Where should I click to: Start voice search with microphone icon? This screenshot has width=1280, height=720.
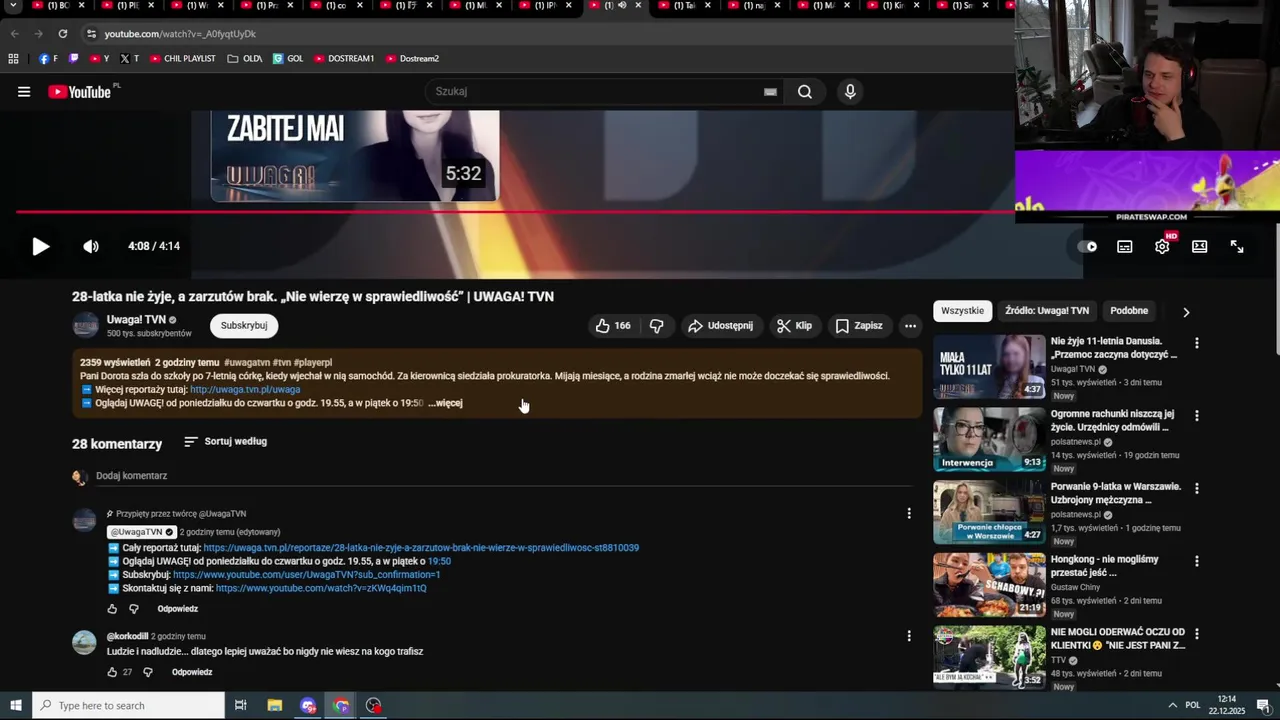[850, 92]
